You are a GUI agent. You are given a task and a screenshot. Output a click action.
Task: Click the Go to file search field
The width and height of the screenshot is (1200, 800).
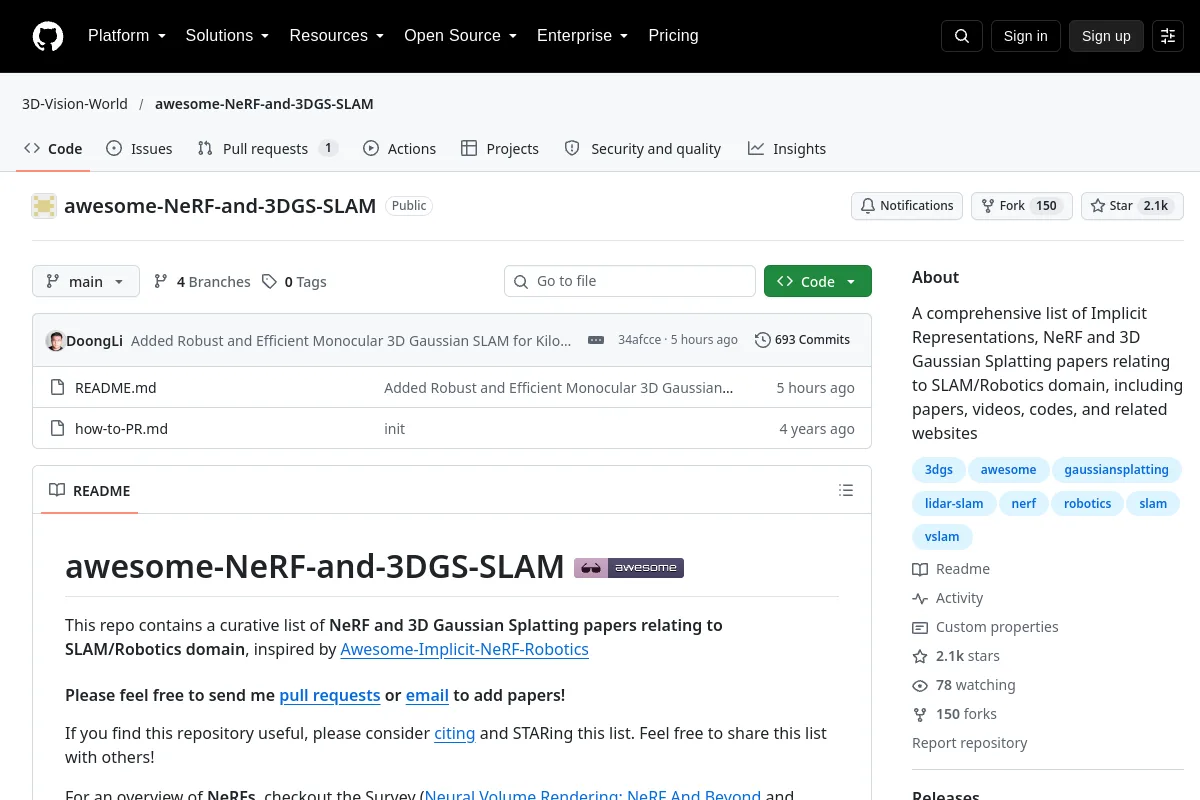[630, 282]
